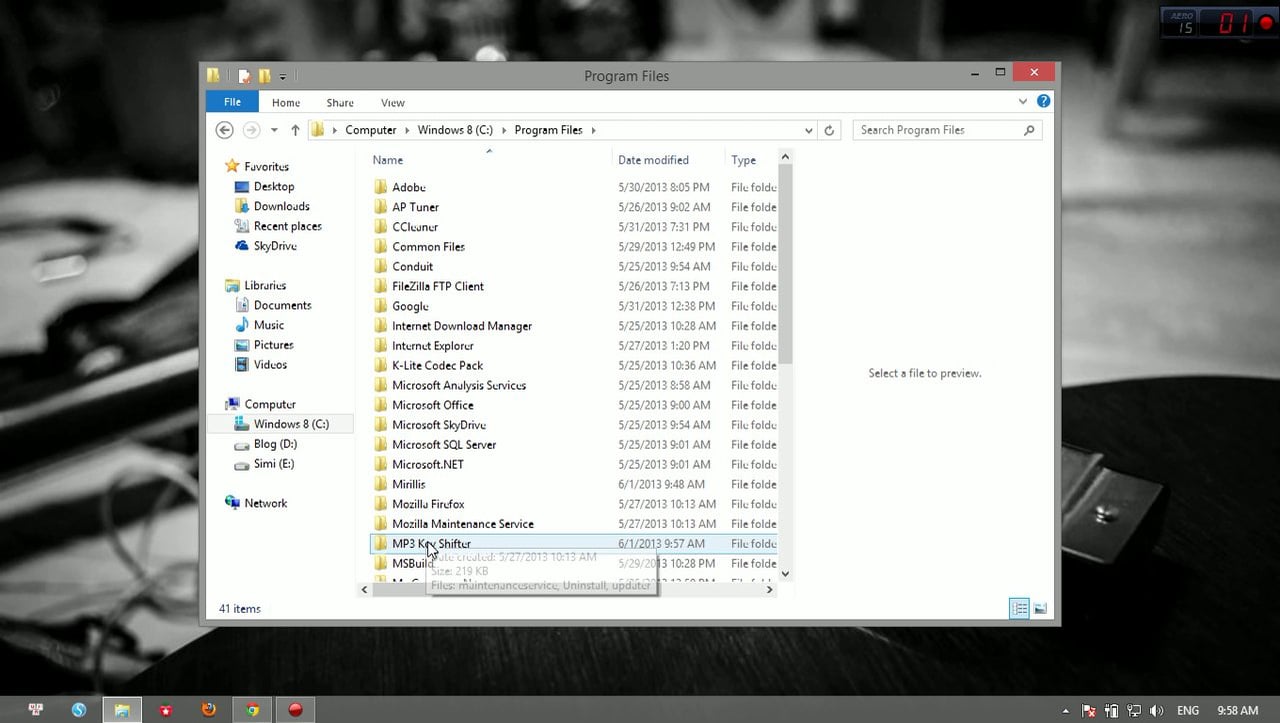The height and width of the screenshot is (723, 1280).
Task: Open Recent places in the navigation pane
Action: (x=287, y=226)
